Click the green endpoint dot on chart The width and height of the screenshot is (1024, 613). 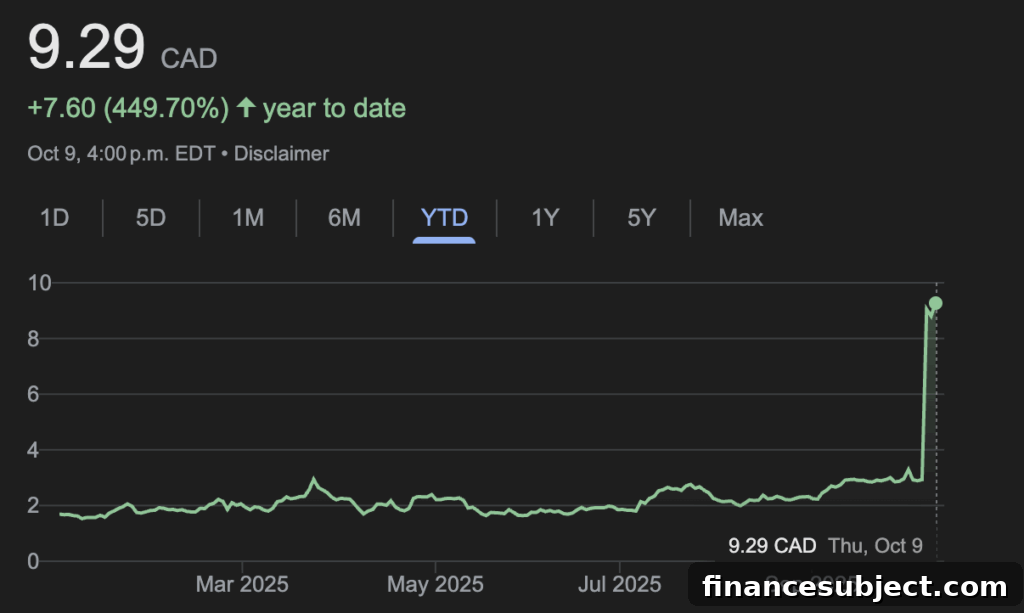(x=936, y=303)
